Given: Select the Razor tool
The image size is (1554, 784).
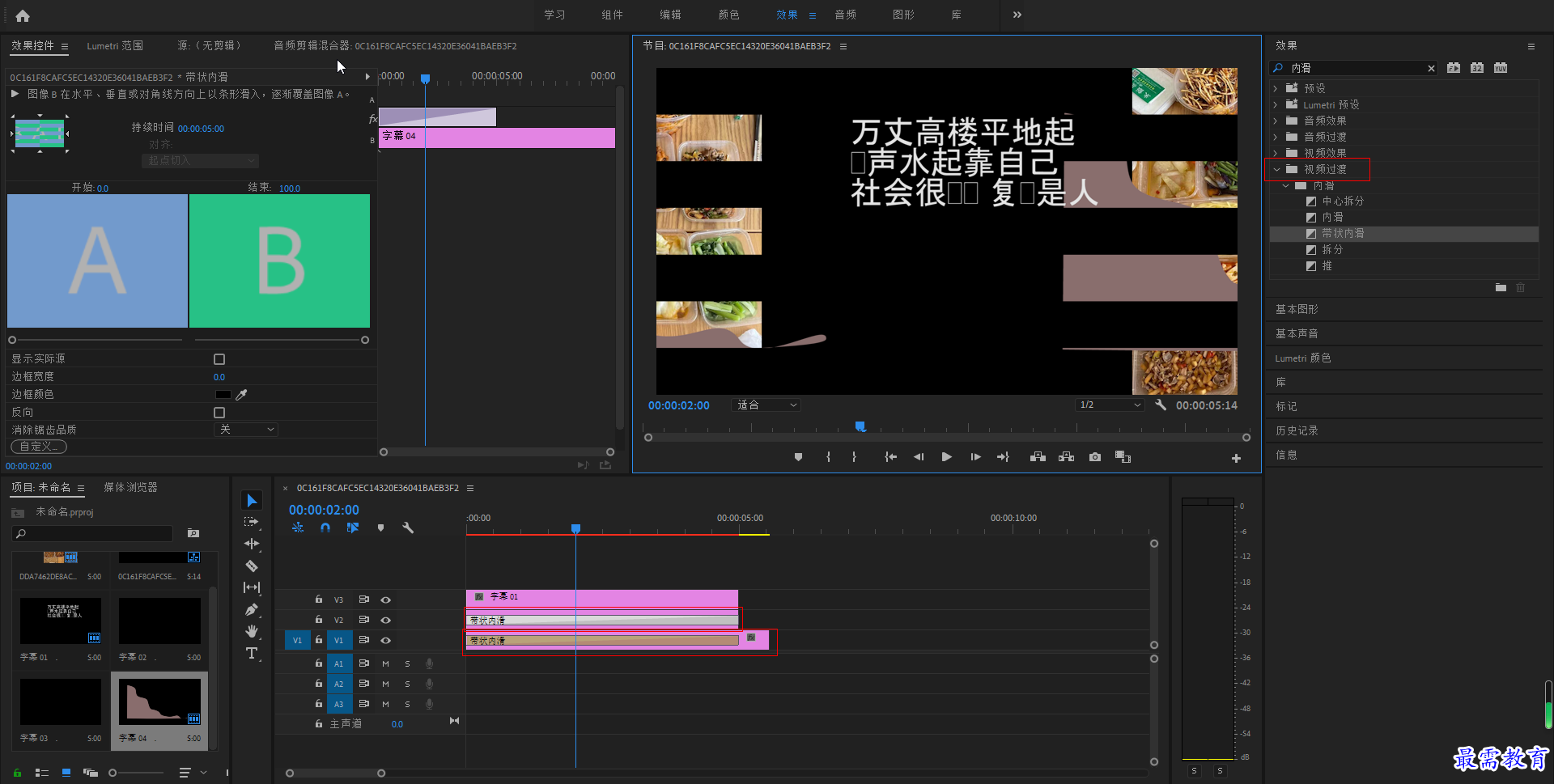Looking at the screenshot, I should pos(252,566).
